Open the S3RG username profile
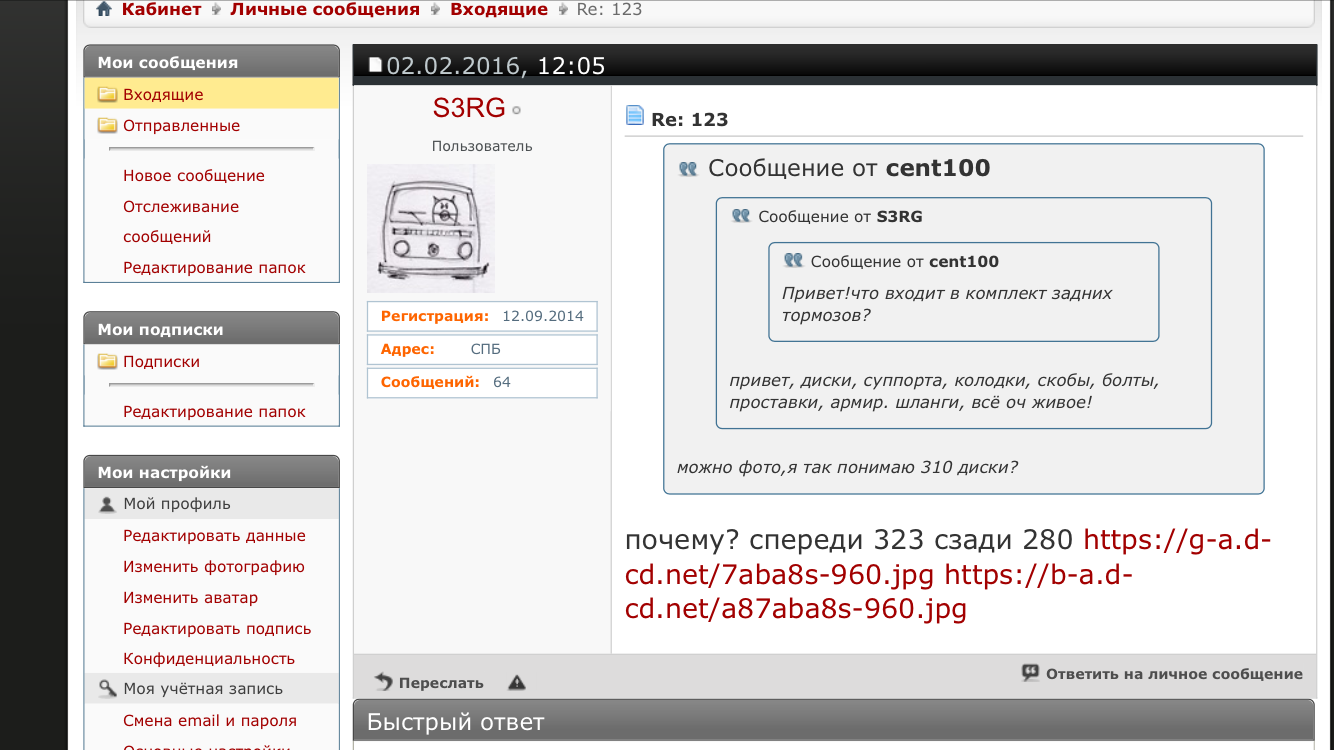This screenshot has width=1334, height=750. (x=469, y=108)
